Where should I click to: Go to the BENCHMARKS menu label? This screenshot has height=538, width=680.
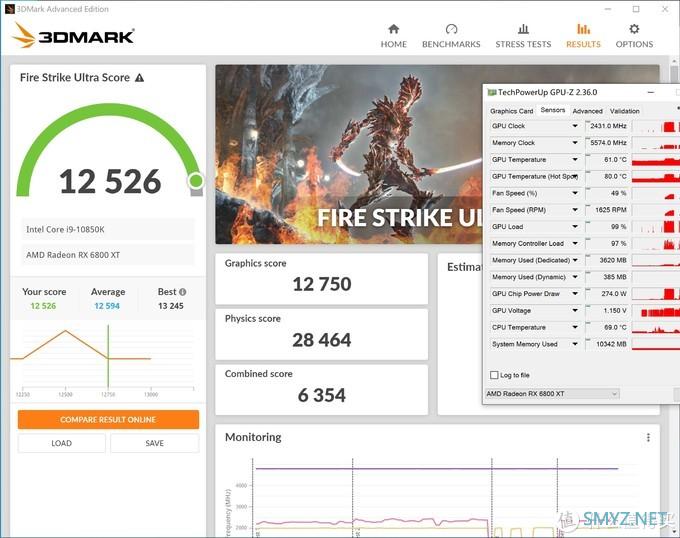(451, 44)
